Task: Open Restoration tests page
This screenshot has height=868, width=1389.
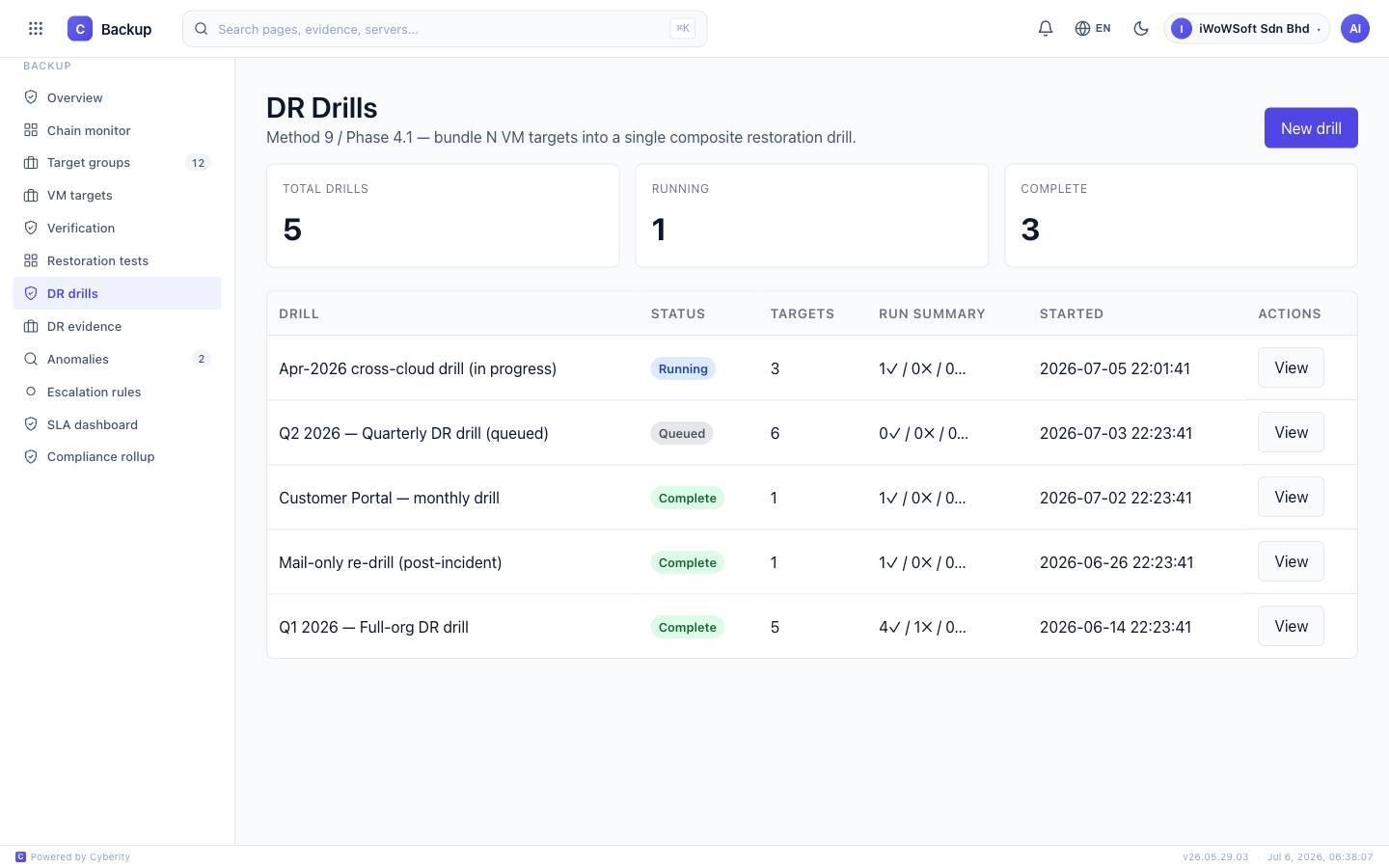Action: pyautogui.click(x=117, y=261)
